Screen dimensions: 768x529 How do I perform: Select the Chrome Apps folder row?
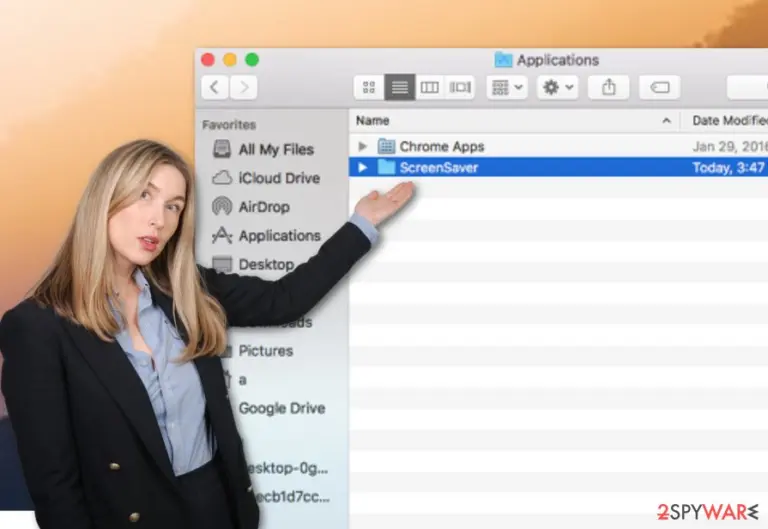coord(558,146)
